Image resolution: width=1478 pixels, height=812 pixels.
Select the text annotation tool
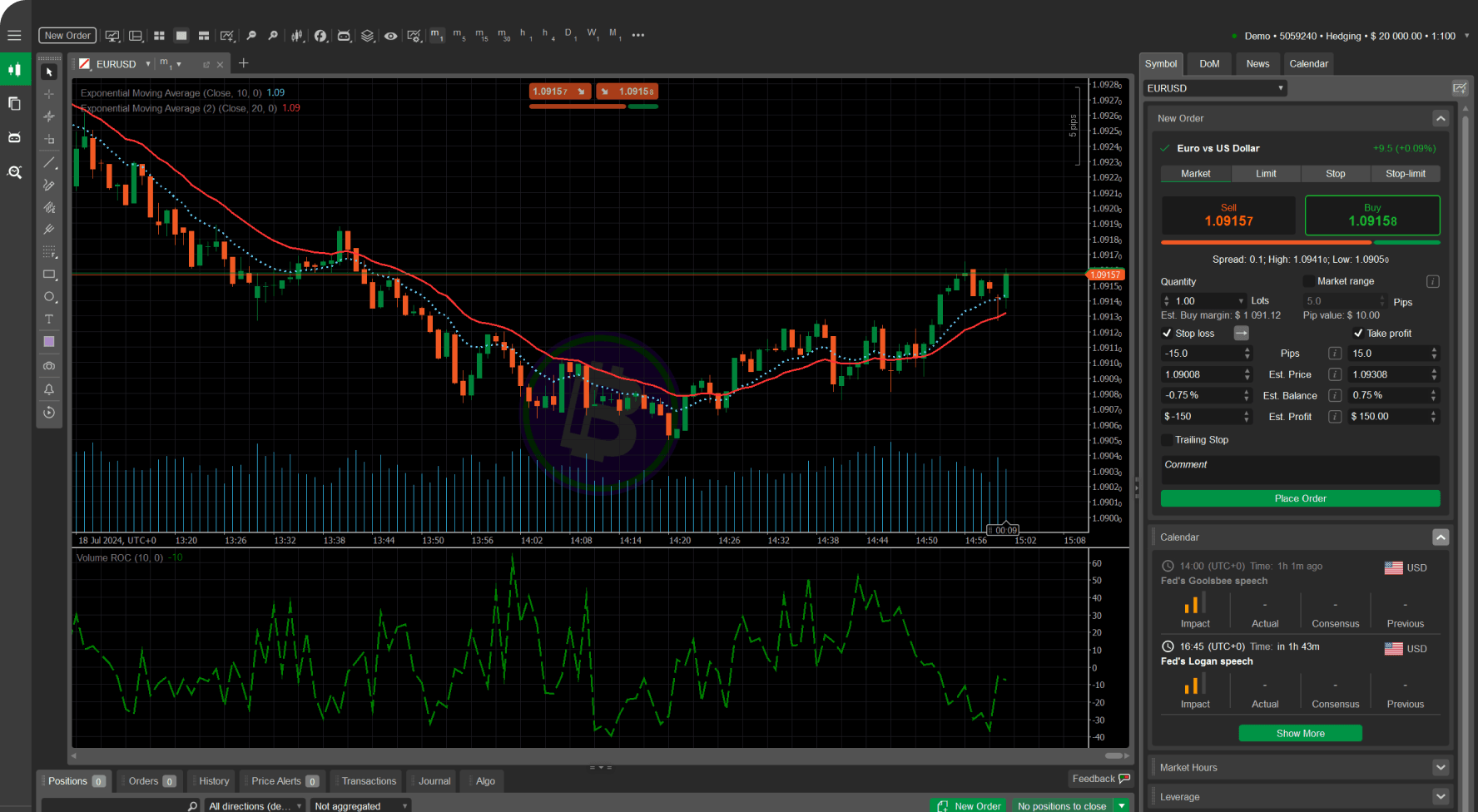49,319
